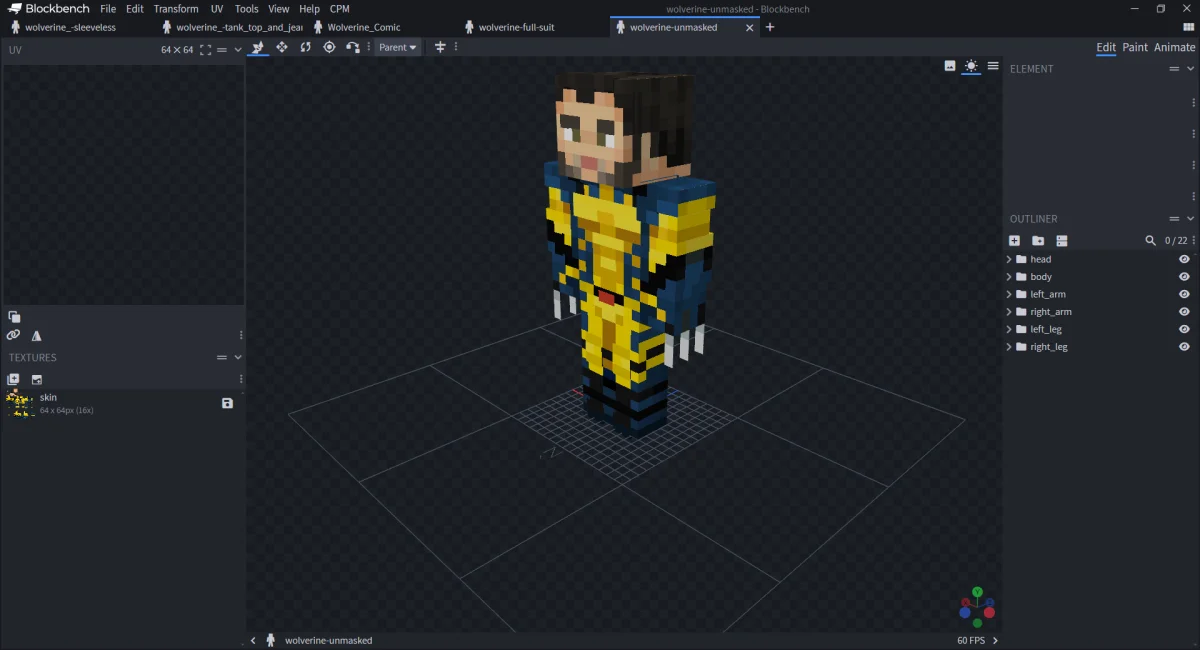Open the viewport background image icon
The height and width of the screenshot is (650, 1200).
click(950, 66)
